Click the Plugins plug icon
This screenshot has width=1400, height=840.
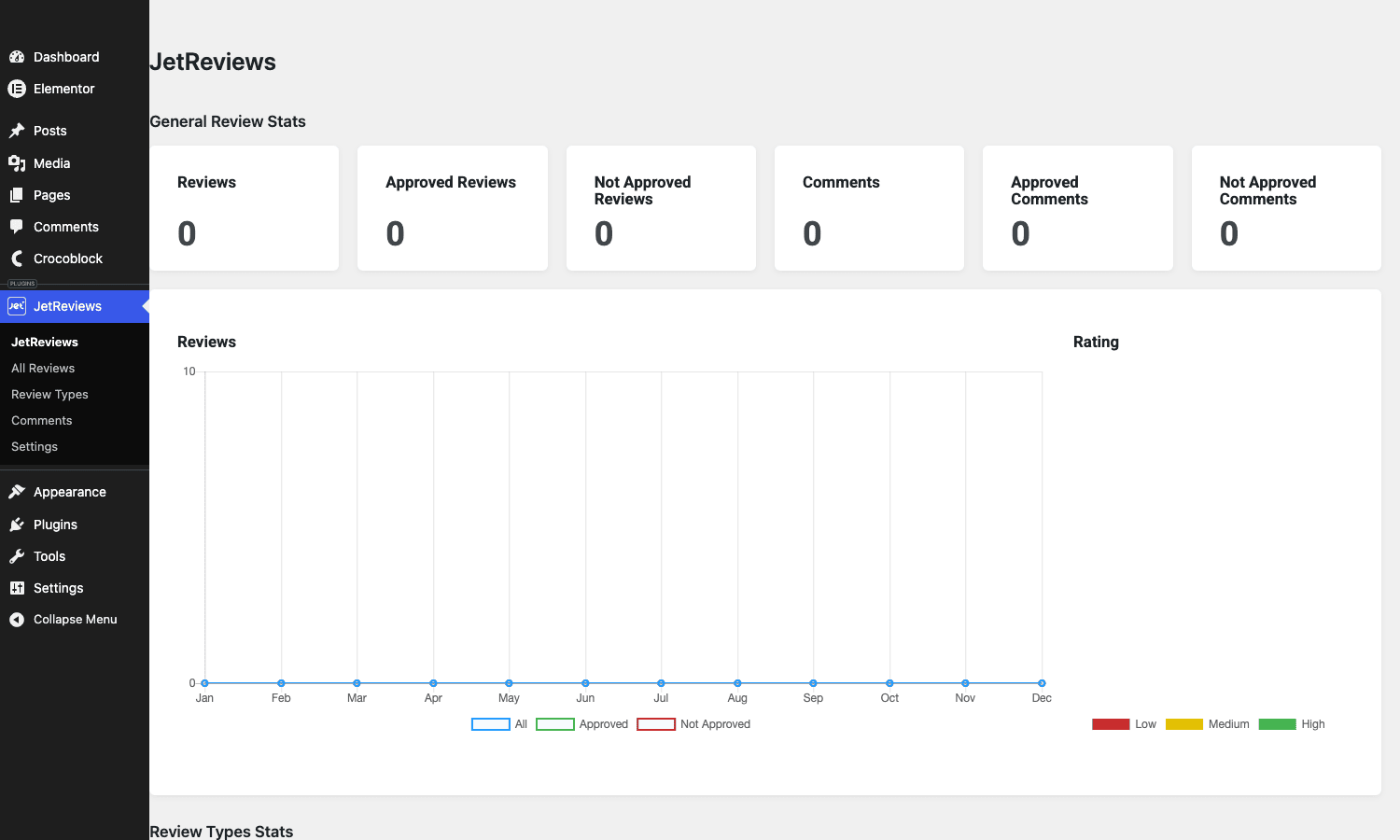17,525
